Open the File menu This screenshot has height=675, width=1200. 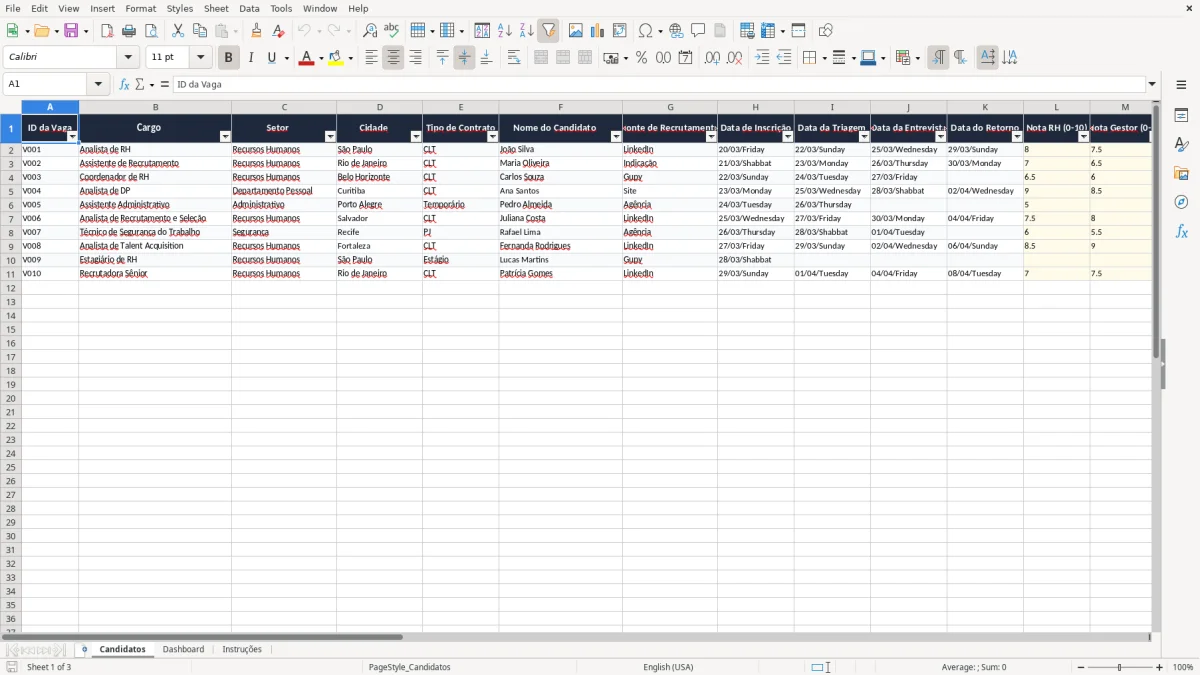click(x=13, y=8)
